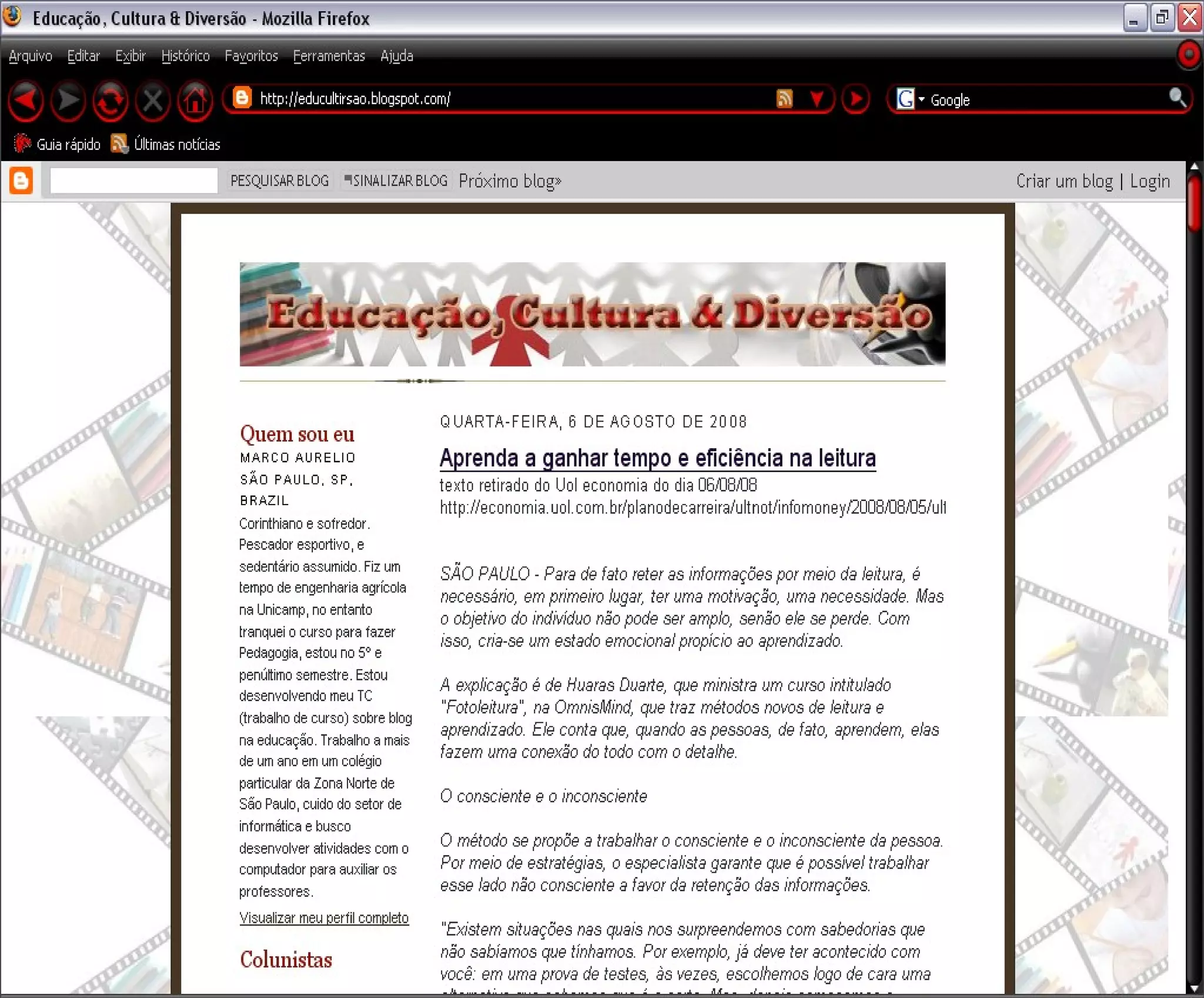Viewport: 1204px width, 998px height.
Task: Open the Favoritos menu
Action: [251, 56]
